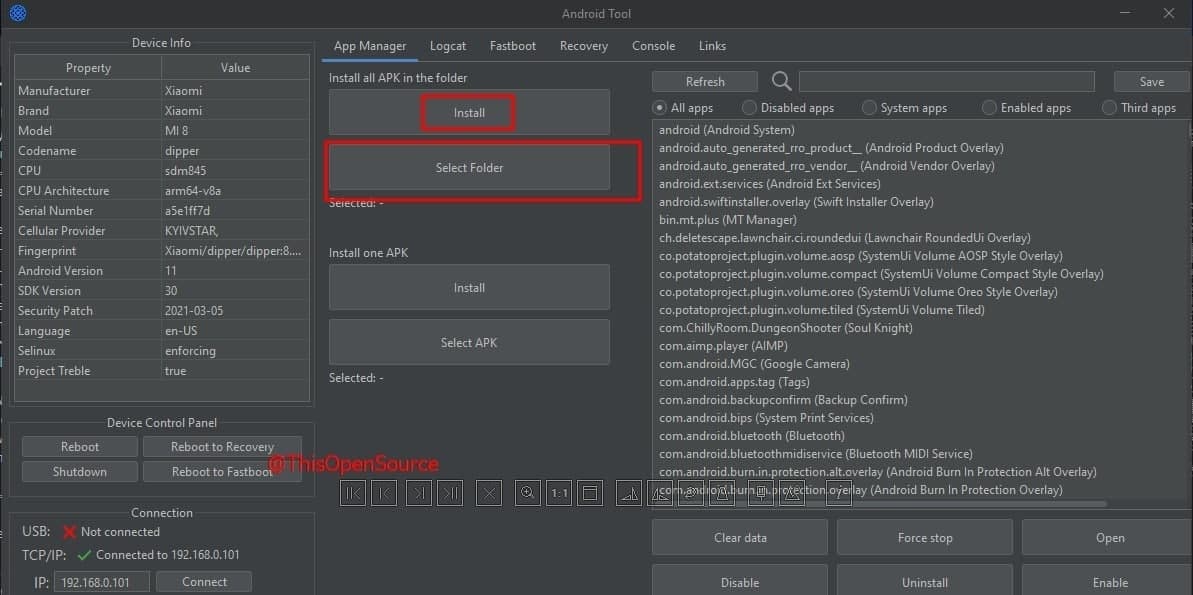Go to previous image in viewer toolbar
This screenshot has height=595, width=1193.
pos(384,493)
